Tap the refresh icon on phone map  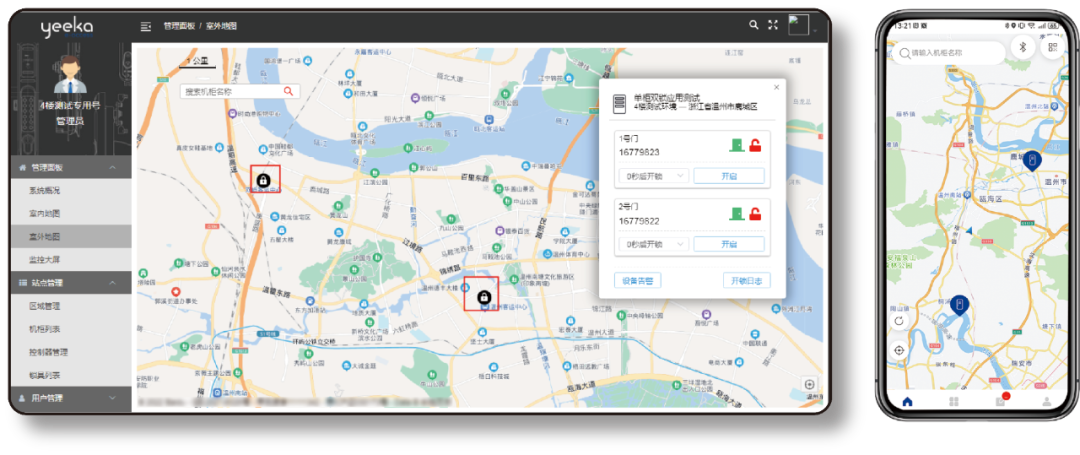[899, 321]
